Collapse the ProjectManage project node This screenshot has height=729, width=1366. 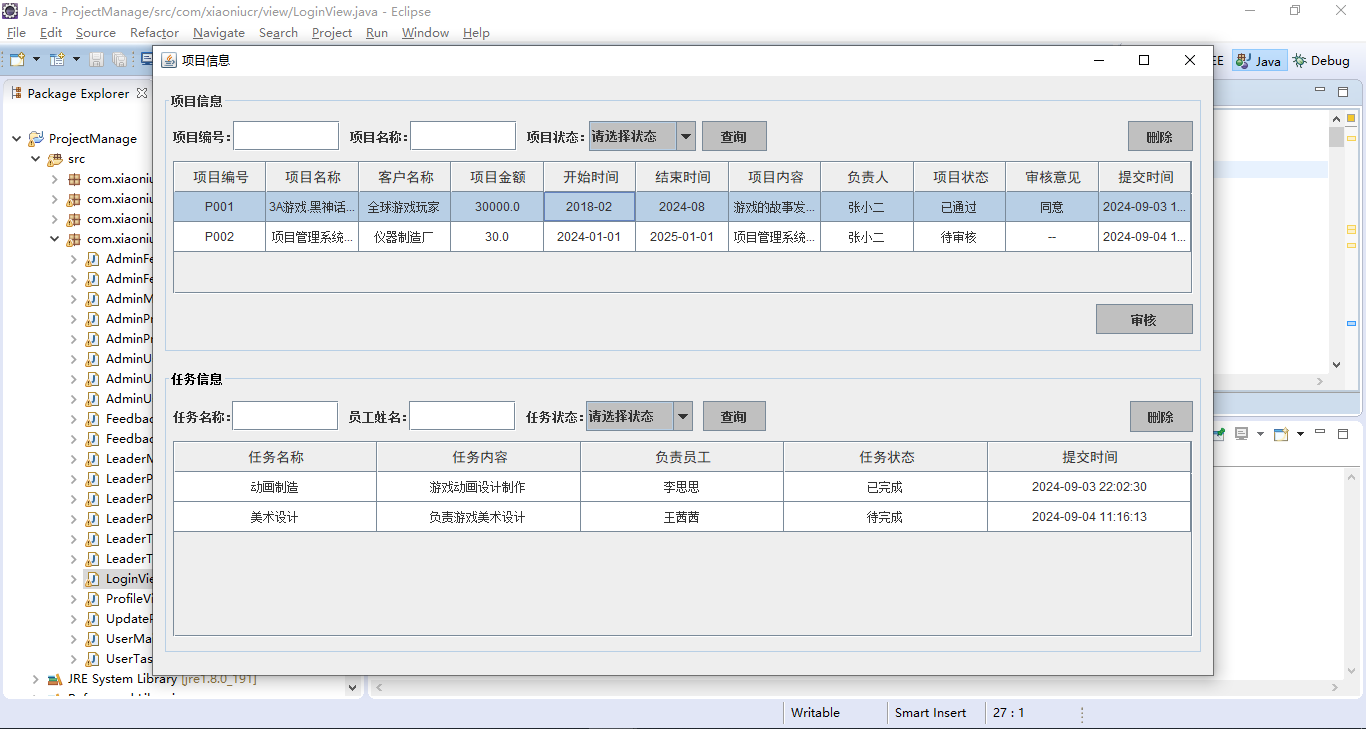tap(17, 139)
